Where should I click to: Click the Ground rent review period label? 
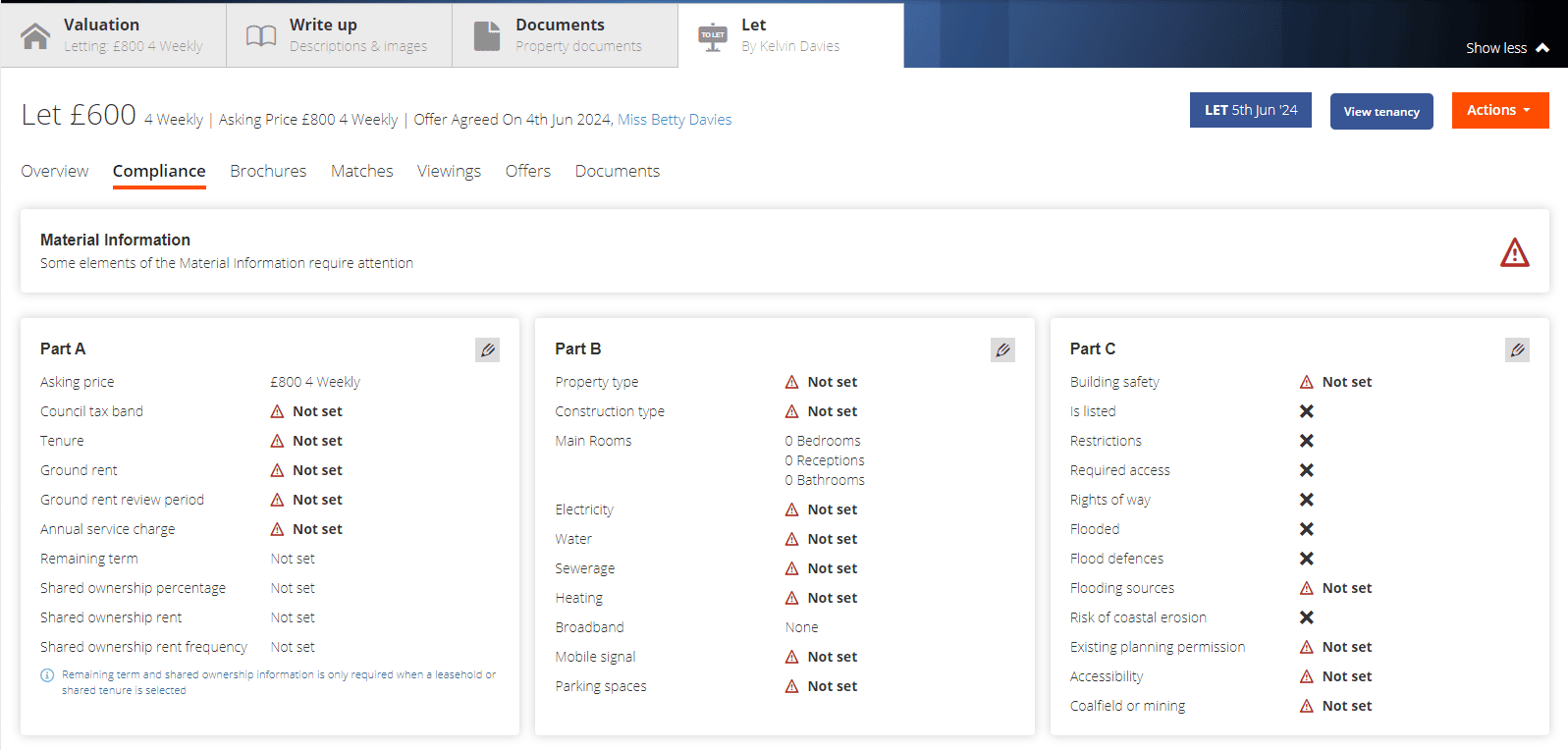(x=122, y=500)
